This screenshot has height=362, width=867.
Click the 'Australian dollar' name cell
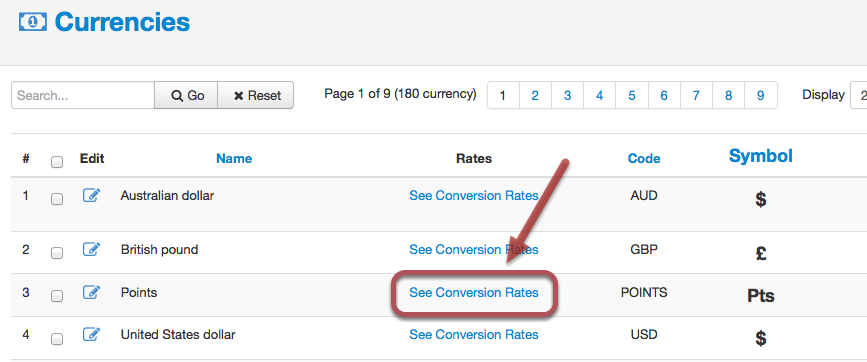167,196
